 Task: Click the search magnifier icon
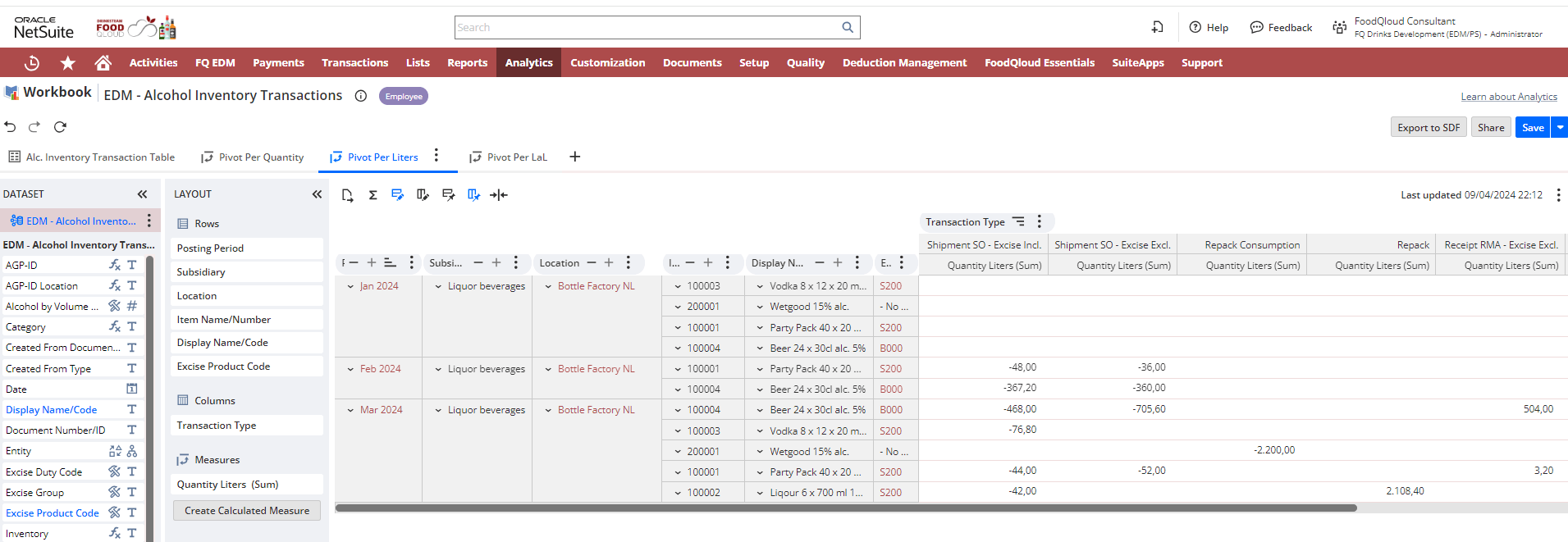click(848, 27)
